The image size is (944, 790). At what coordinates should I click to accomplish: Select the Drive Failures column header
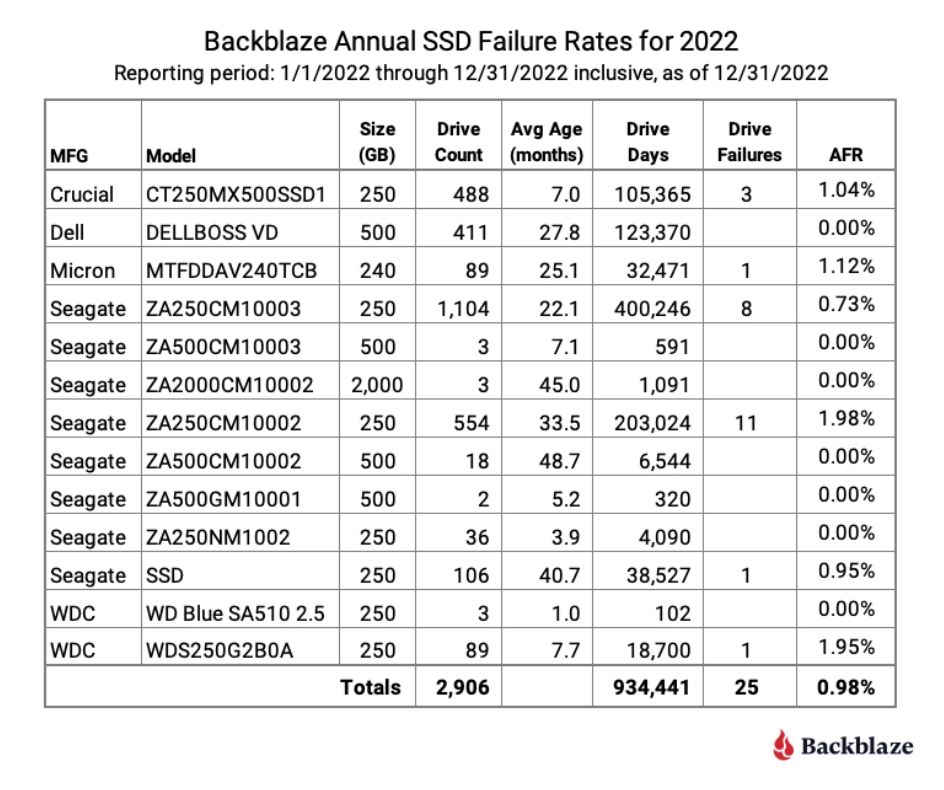tap(748, 140)
